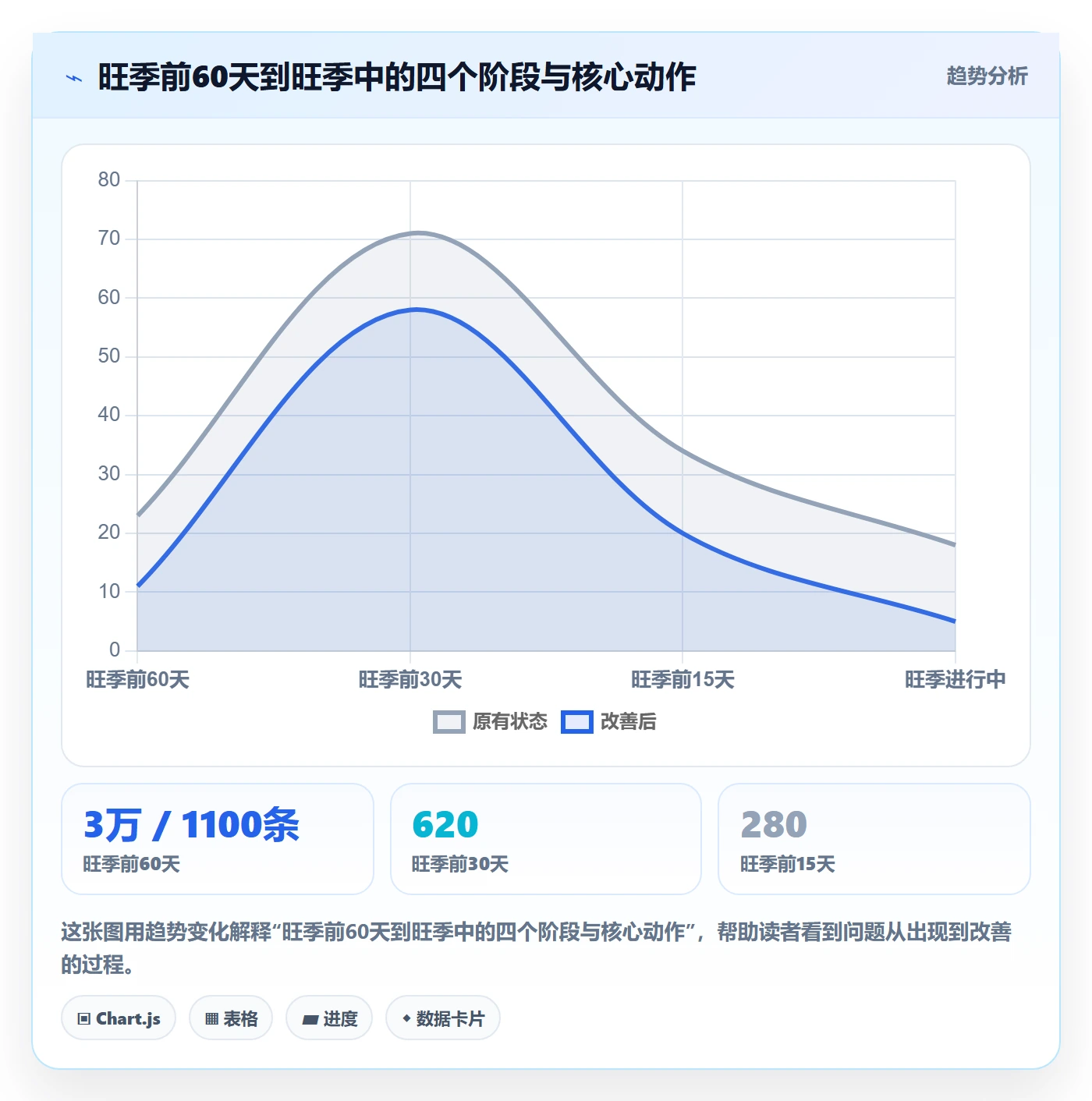Click the bar icon on 进度 chip

click(x=310, y=1019)
